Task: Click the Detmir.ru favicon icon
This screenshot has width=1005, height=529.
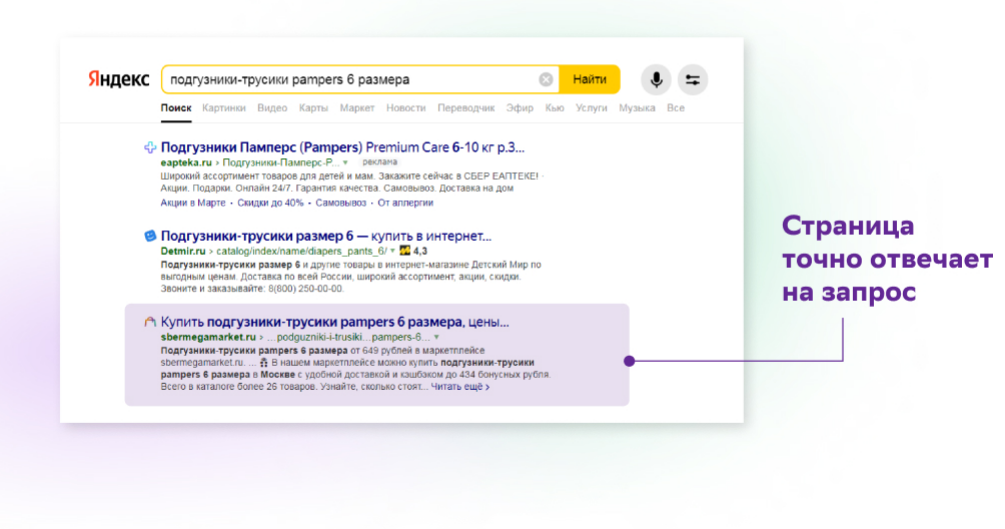Action: pyautogui.click(x=150, y=236)
